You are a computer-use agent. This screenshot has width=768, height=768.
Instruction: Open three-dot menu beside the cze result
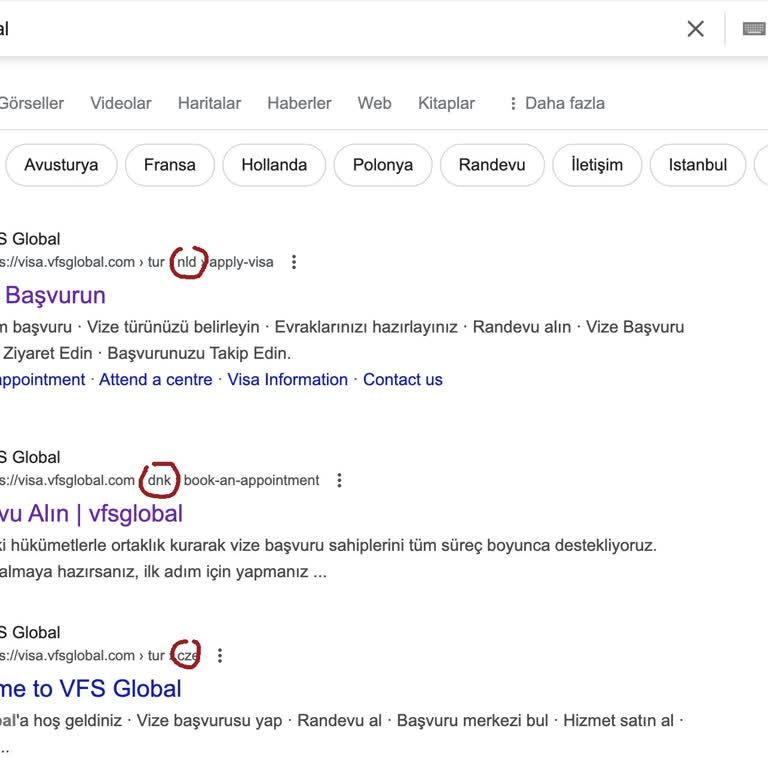click(x=220, y=656)
